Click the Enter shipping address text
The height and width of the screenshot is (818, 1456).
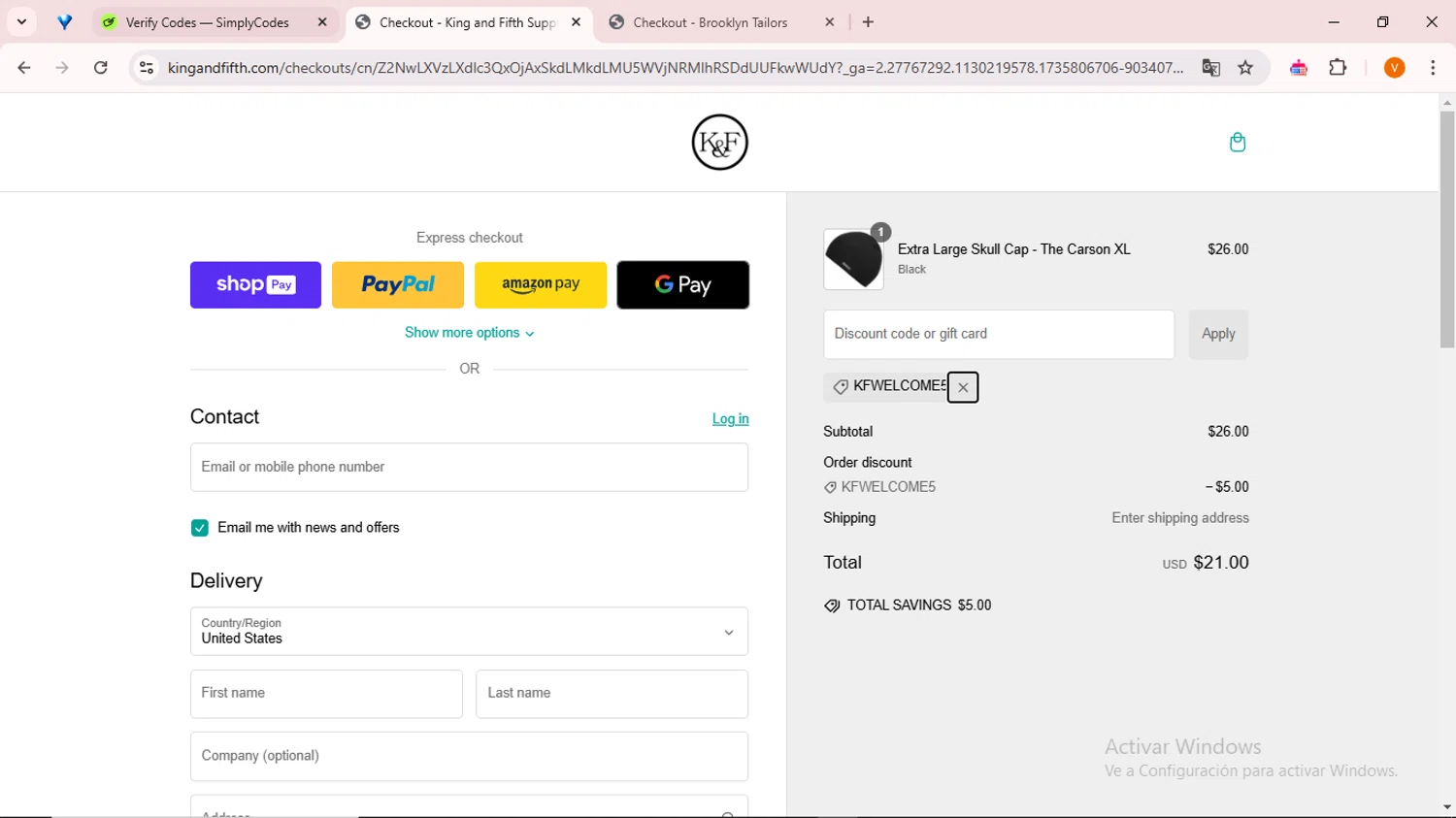pyautogui.click(x=1180, y=518)
